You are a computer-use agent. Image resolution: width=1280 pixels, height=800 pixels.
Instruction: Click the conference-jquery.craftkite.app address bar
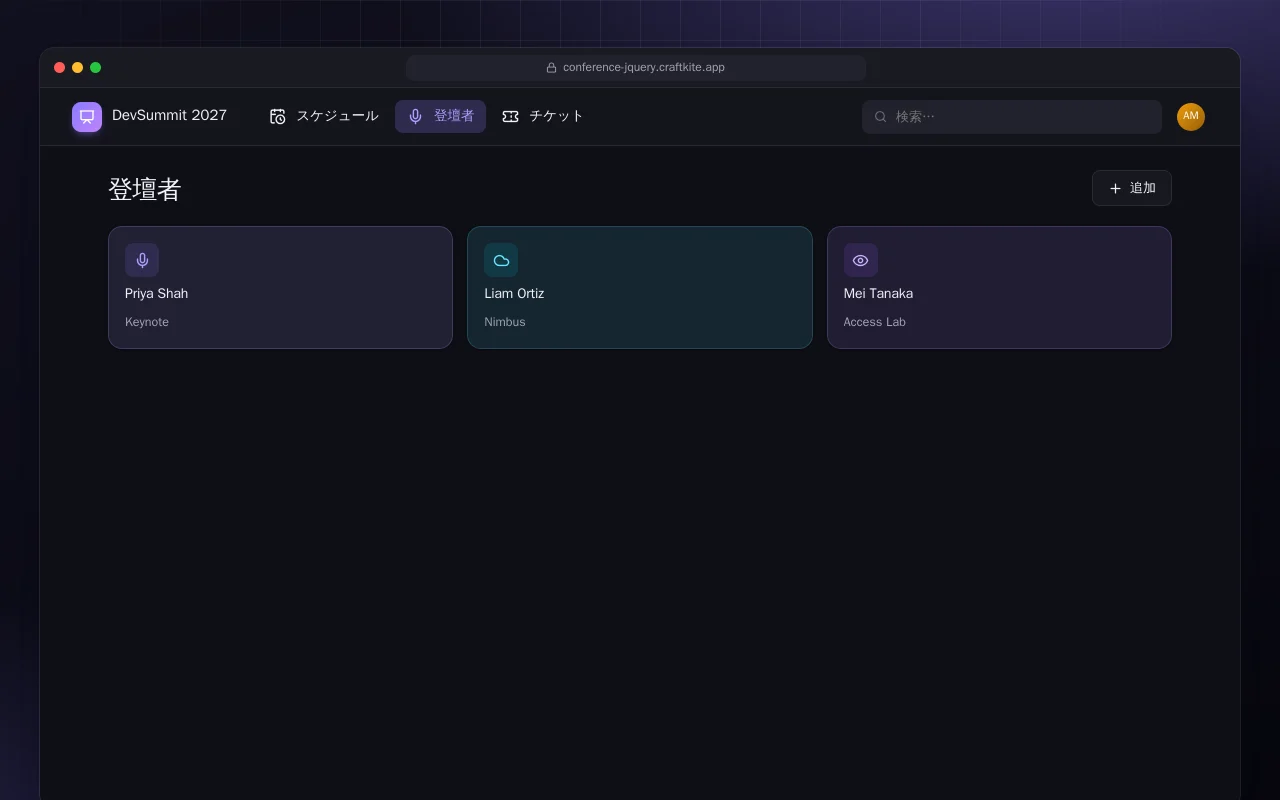tap(636, 68)
